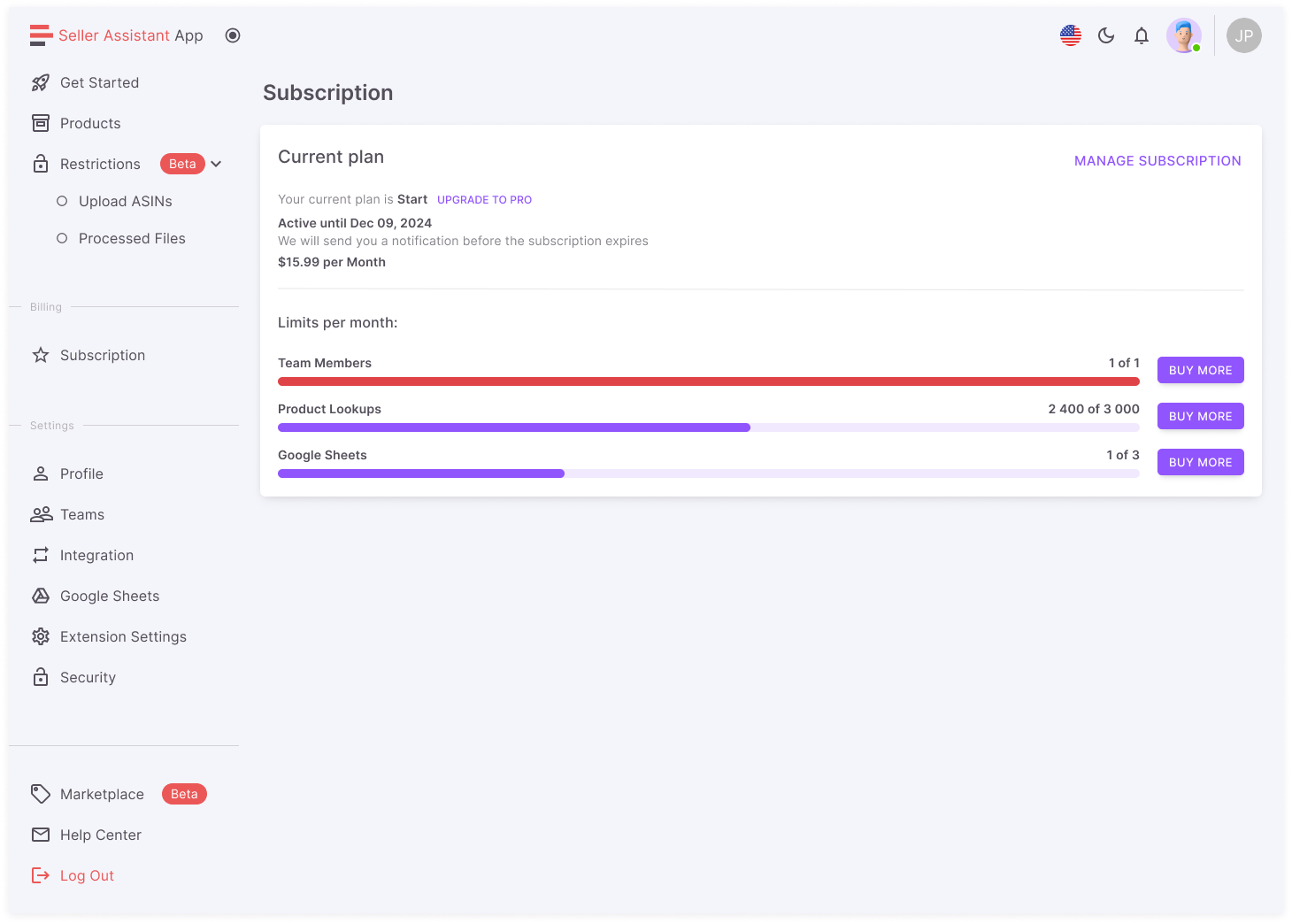Click the user avatar picture
Image resolution: width=1292 pixels, height=924 pixels.
(1183, 35)
